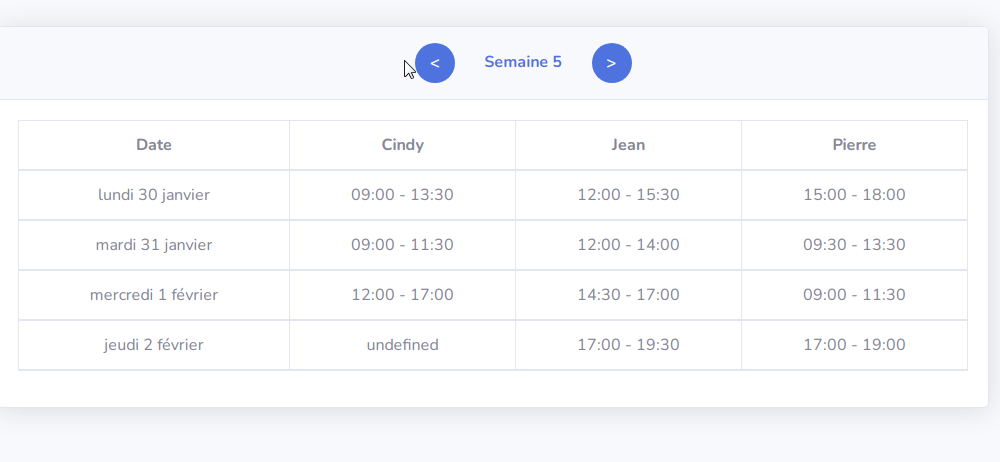Viewport: 1000px width, 462px height.
Task: Select Jean's Monday slot 12:00 - 15:30
Action: [x=628, y=195]
